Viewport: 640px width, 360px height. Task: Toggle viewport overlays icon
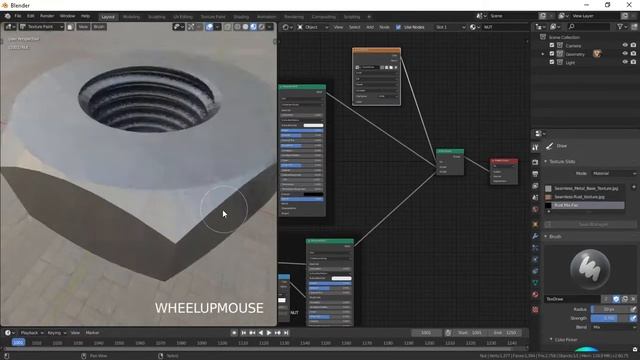[x=209, y=27]
